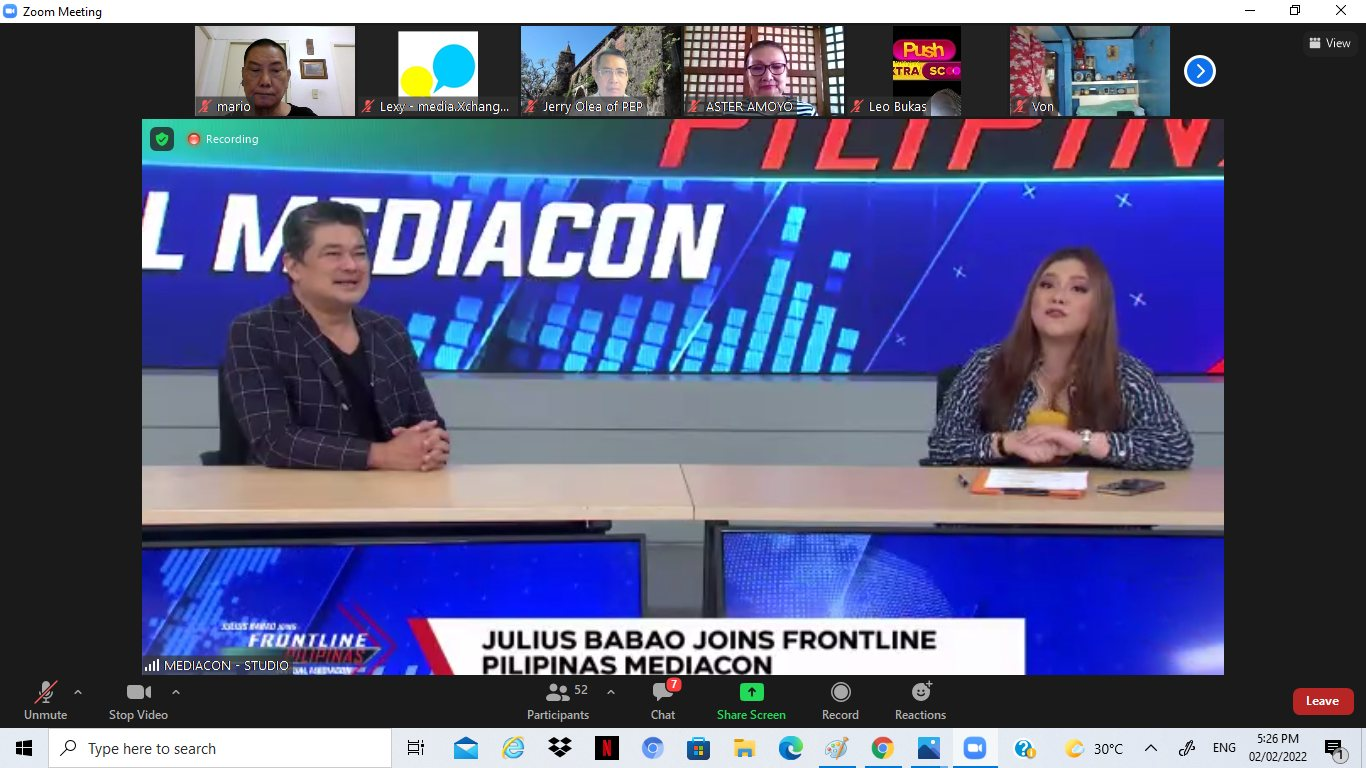The height and width of the screenshot is (768, 1366).
Task: Open the Mail app from the taskbar
Action: pyautogui.click(x=465, y=748)
